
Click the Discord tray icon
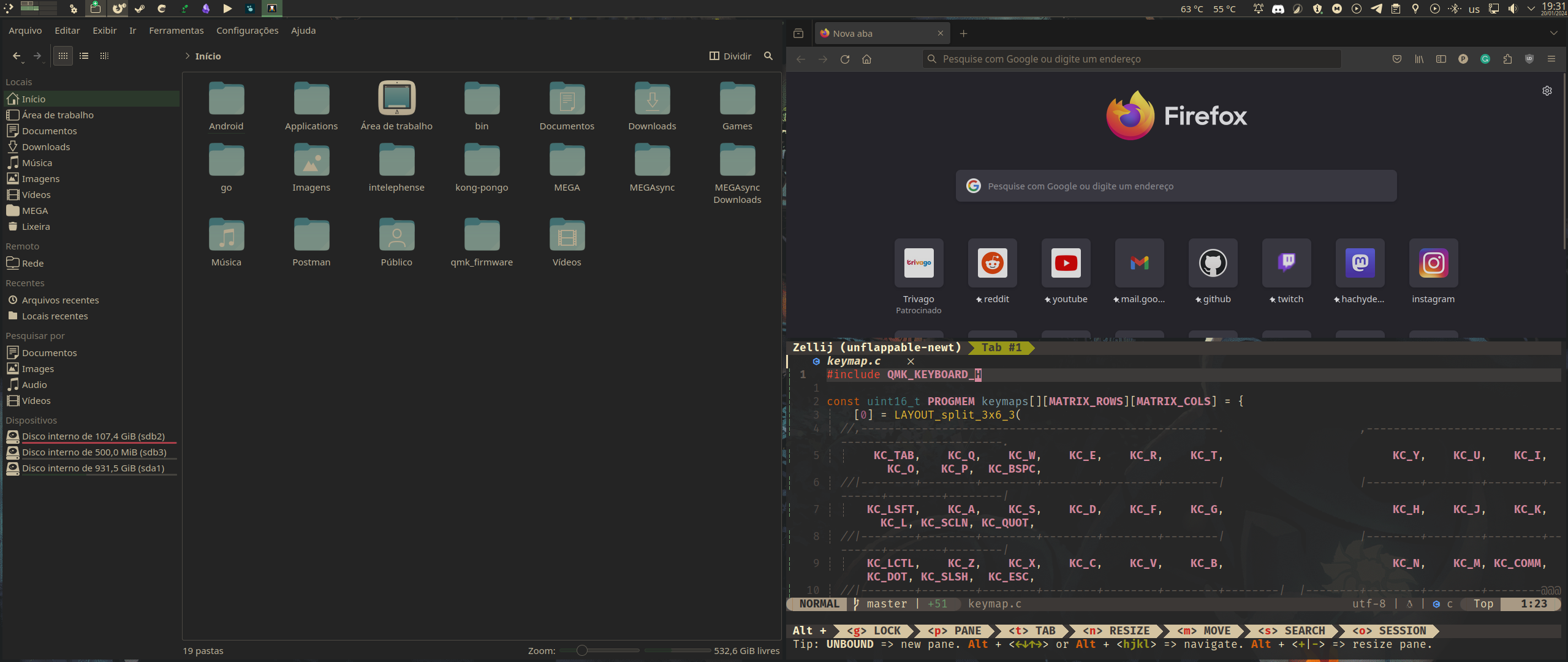1278,9
